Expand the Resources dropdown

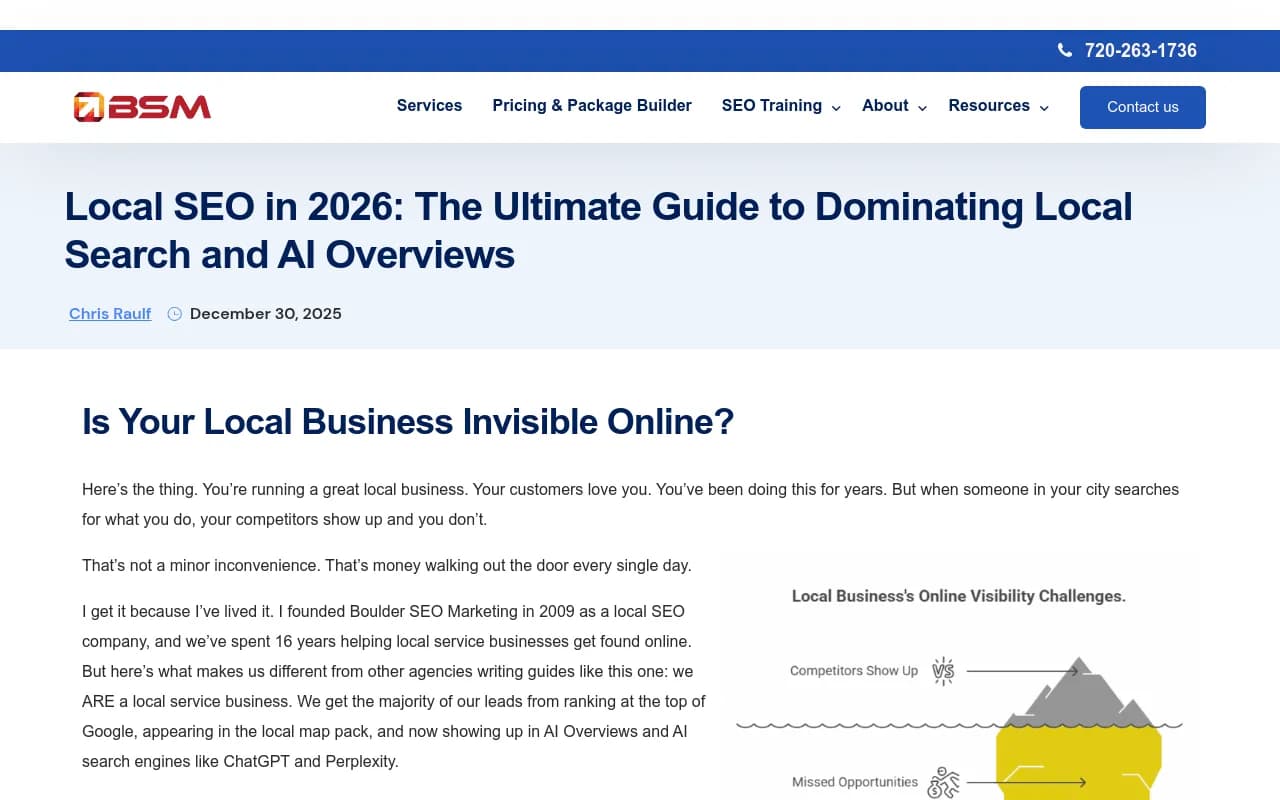(x=1044, y=107)
